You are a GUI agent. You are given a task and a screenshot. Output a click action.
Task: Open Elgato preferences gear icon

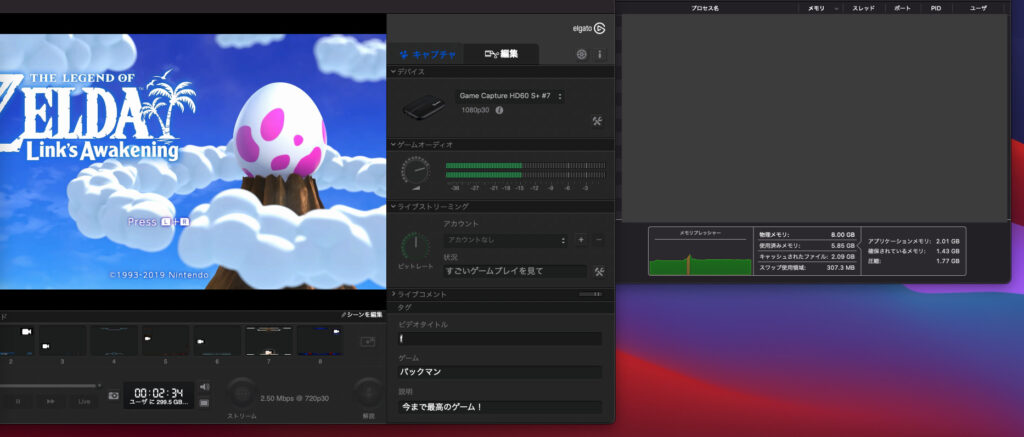click(x=581, y=55)
